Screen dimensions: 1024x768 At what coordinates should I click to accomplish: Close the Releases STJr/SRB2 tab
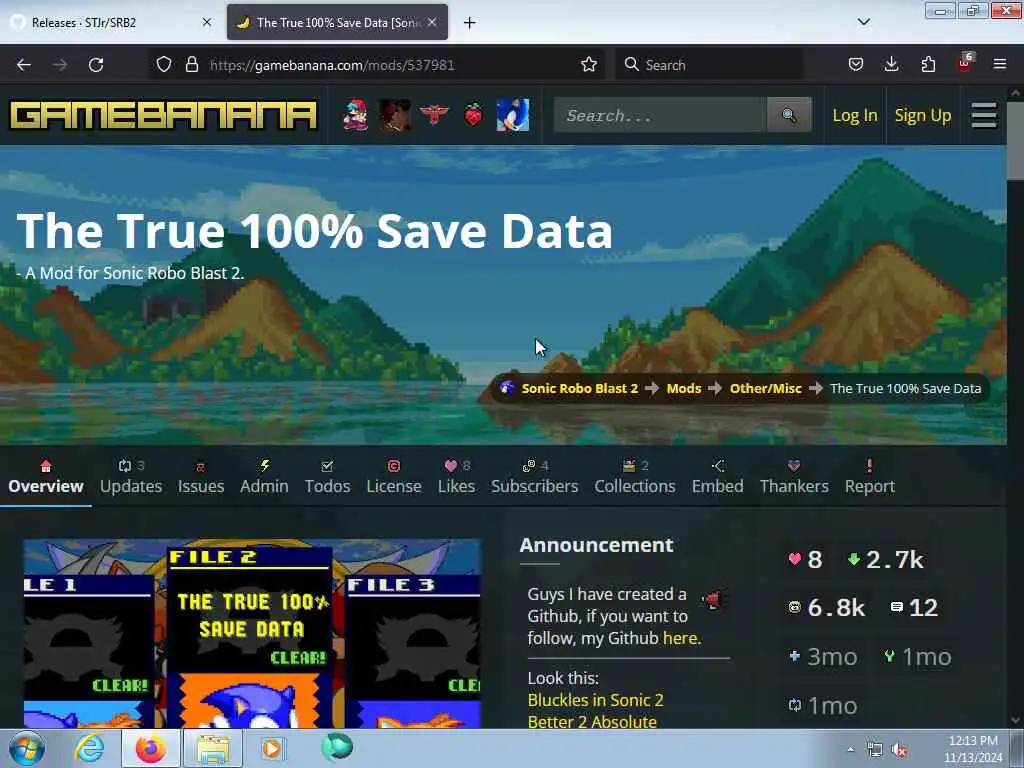207,22
